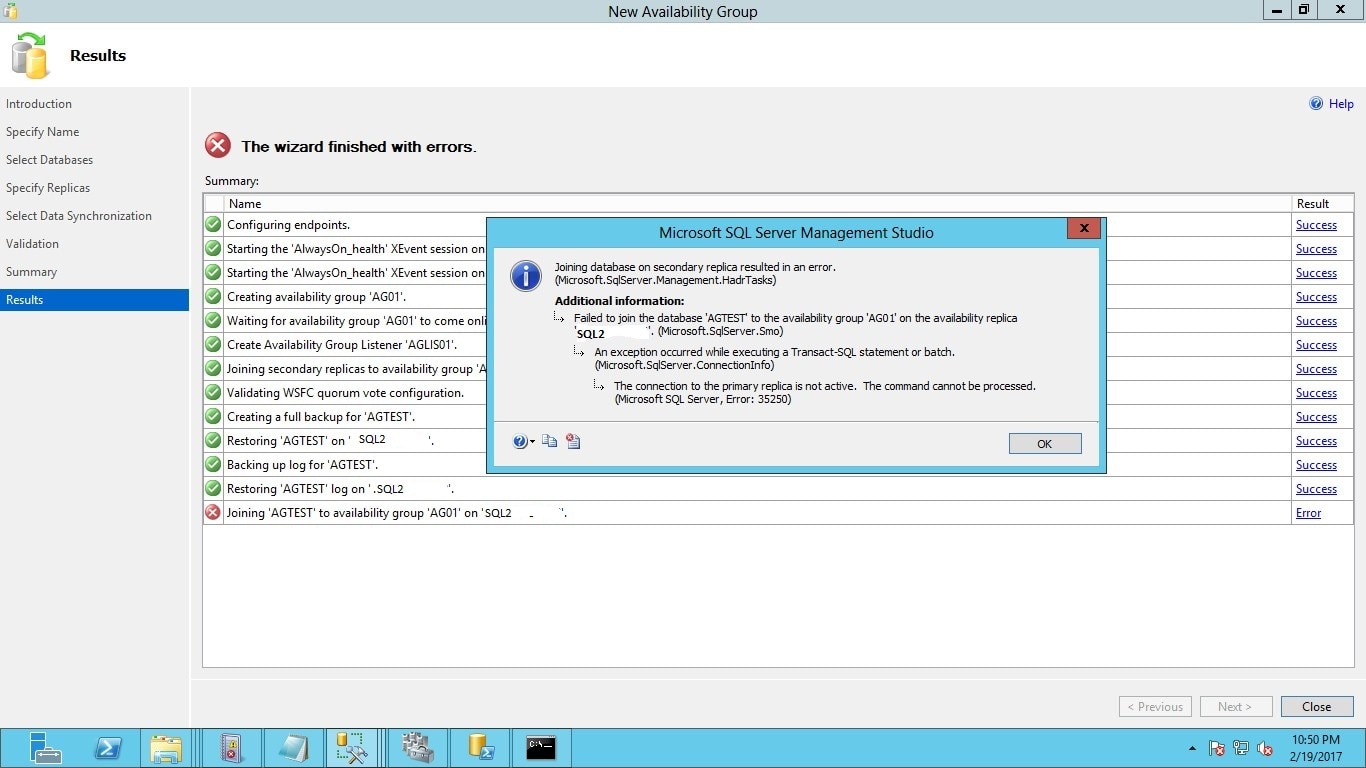Select "Validating WSFC quorum vote configuration." row
Image resolution: width=1366 pixels, height=768 pixels.
point(345,393)
